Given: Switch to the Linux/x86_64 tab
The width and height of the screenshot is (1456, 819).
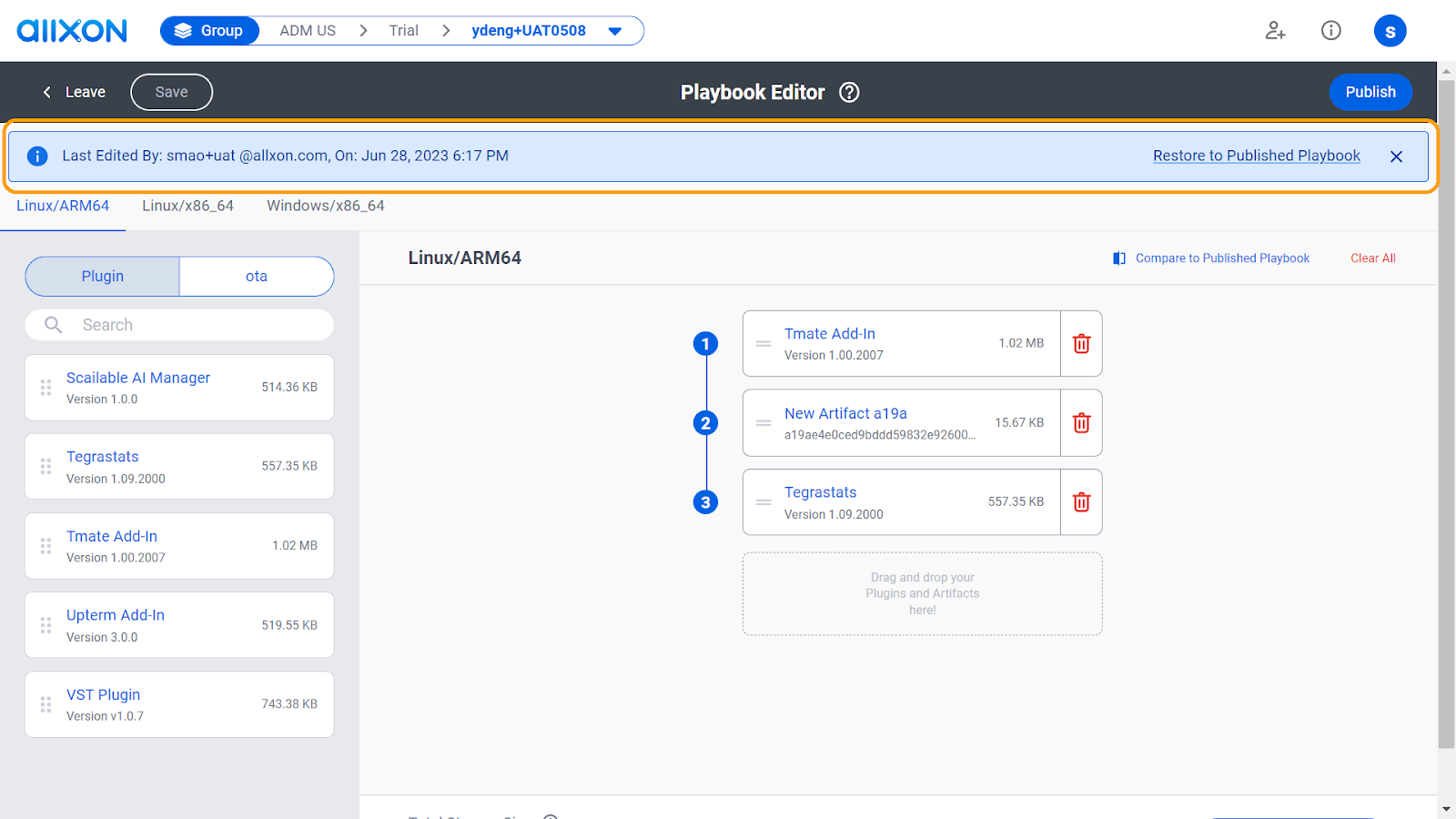Looking at the screenshot, I should 187,206.
